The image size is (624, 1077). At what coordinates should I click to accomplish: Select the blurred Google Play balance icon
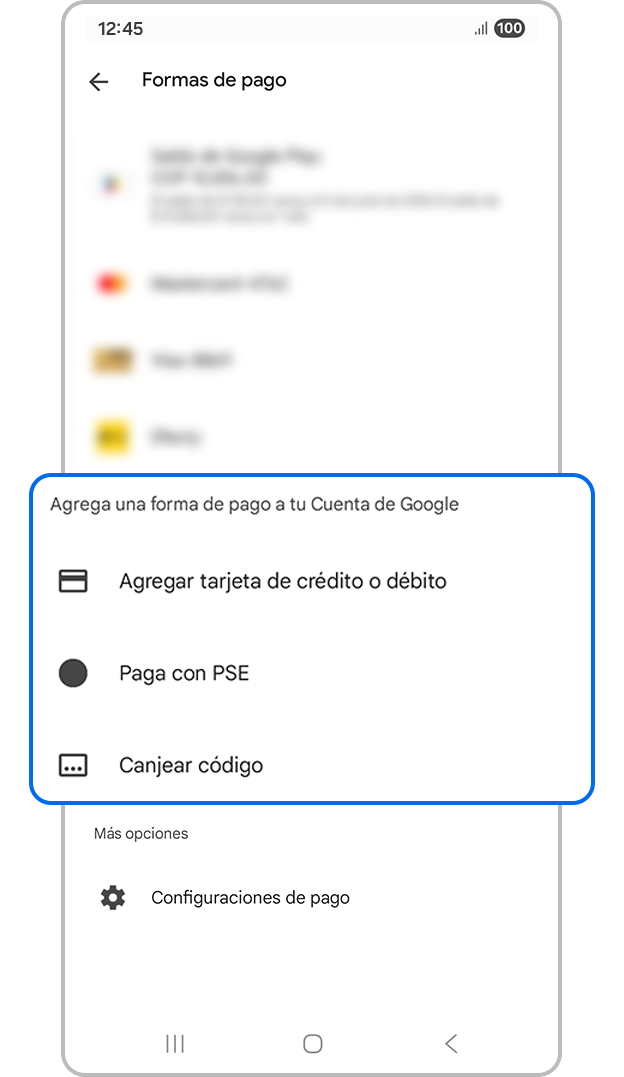point(111,184)
